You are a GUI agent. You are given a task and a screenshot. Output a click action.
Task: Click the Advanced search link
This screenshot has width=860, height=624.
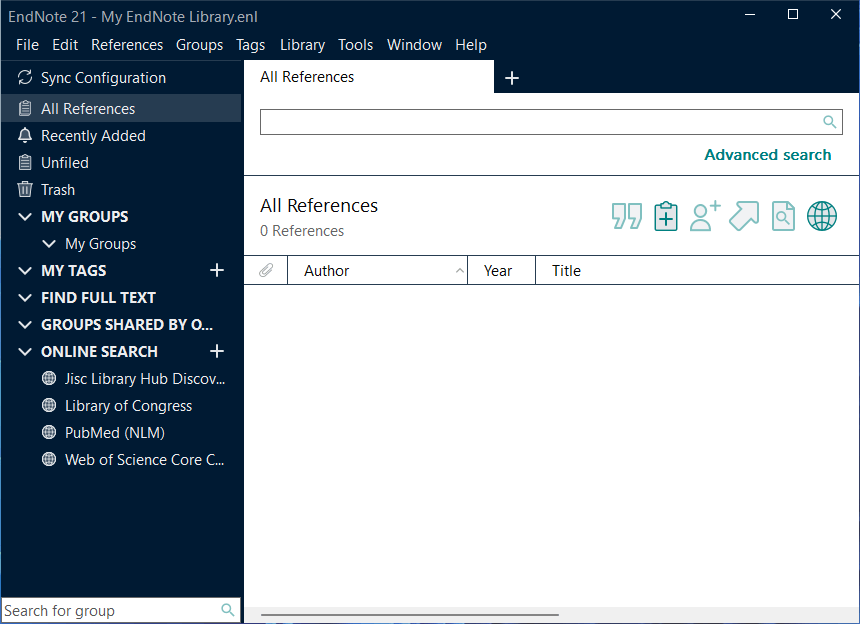tap(767, 155)
